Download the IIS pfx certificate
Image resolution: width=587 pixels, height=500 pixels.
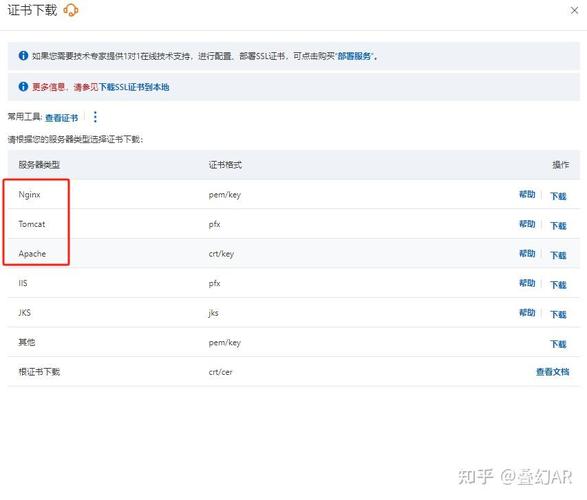(558, 284)
